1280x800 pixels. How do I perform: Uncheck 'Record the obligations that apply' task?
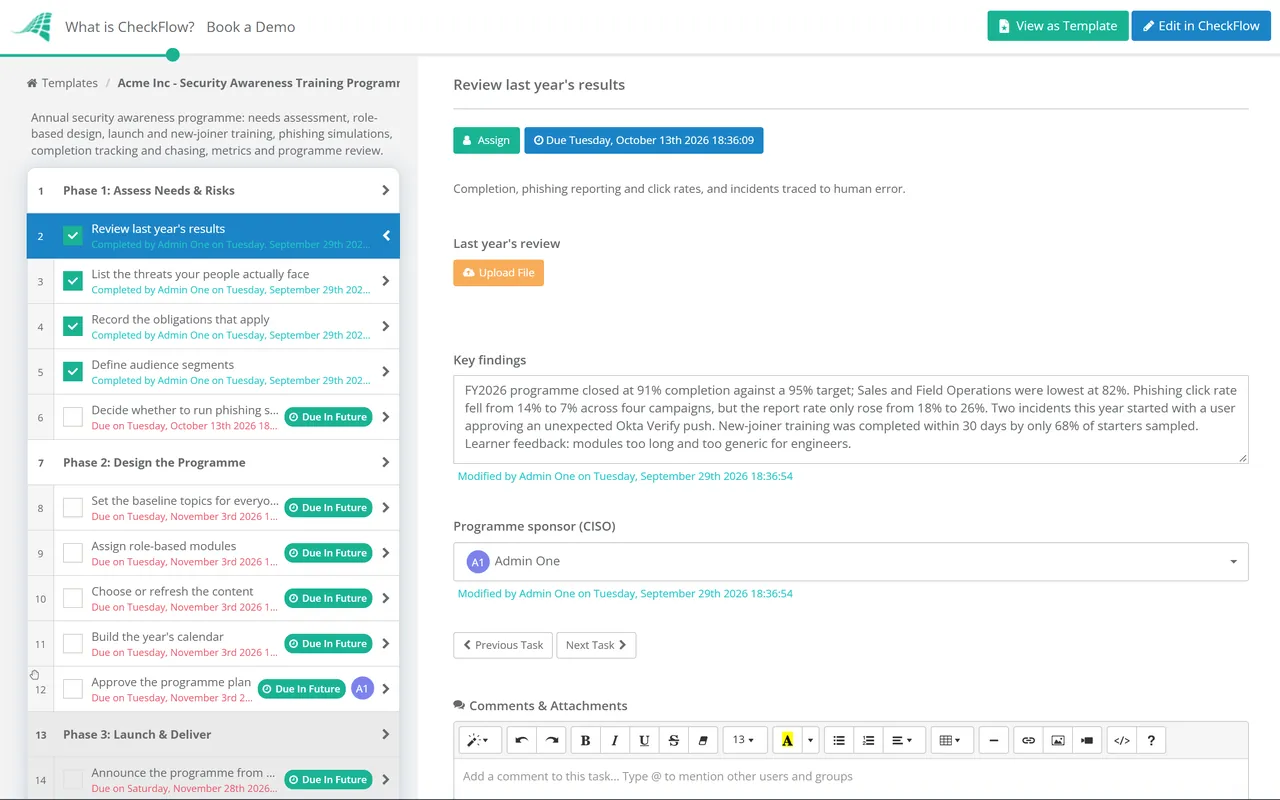pyautogui.click(x=73, y=326)
